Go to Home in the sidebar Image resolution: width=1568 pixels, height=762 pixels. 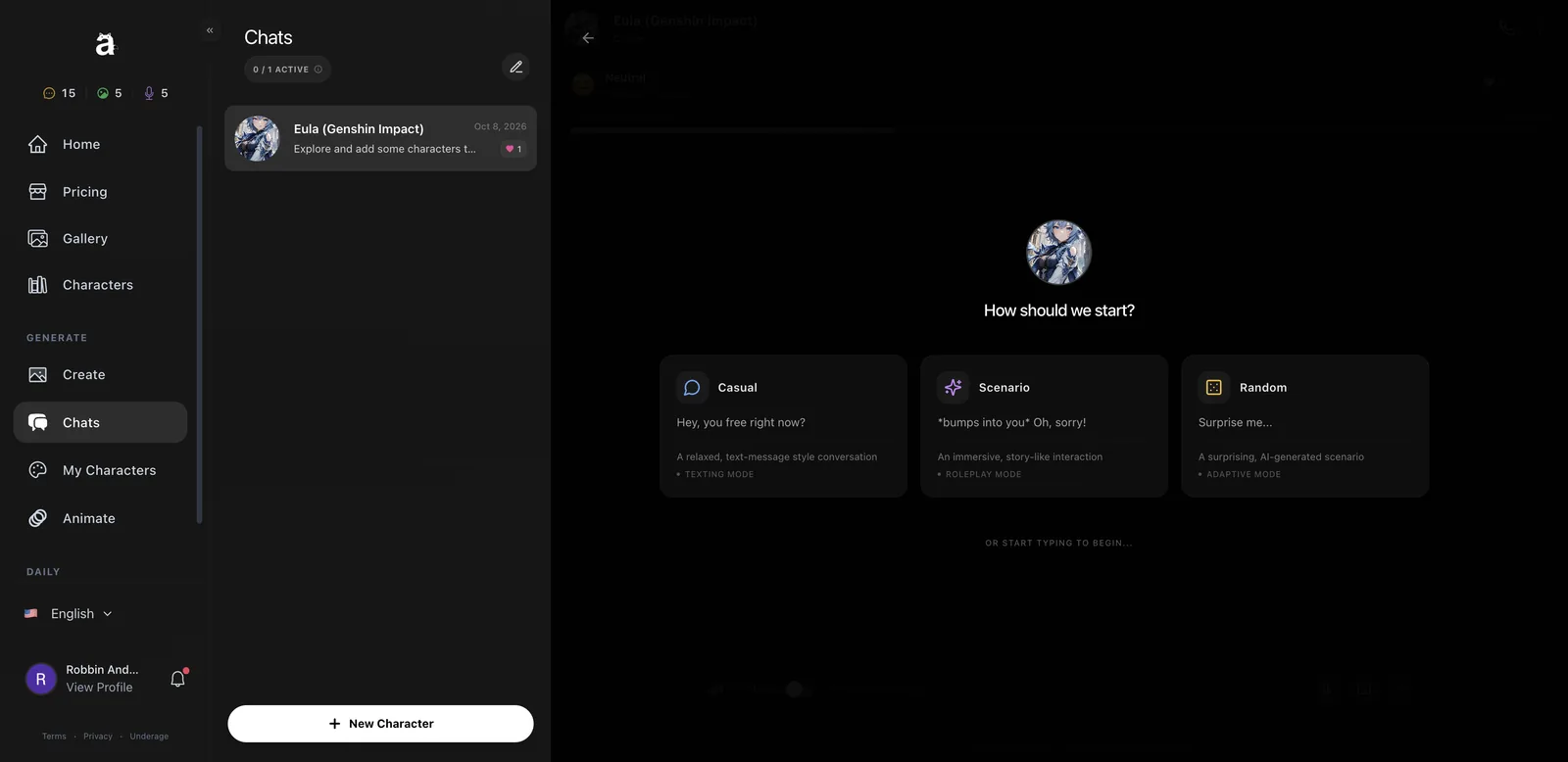pyautogui.click(x=100, y=144)
